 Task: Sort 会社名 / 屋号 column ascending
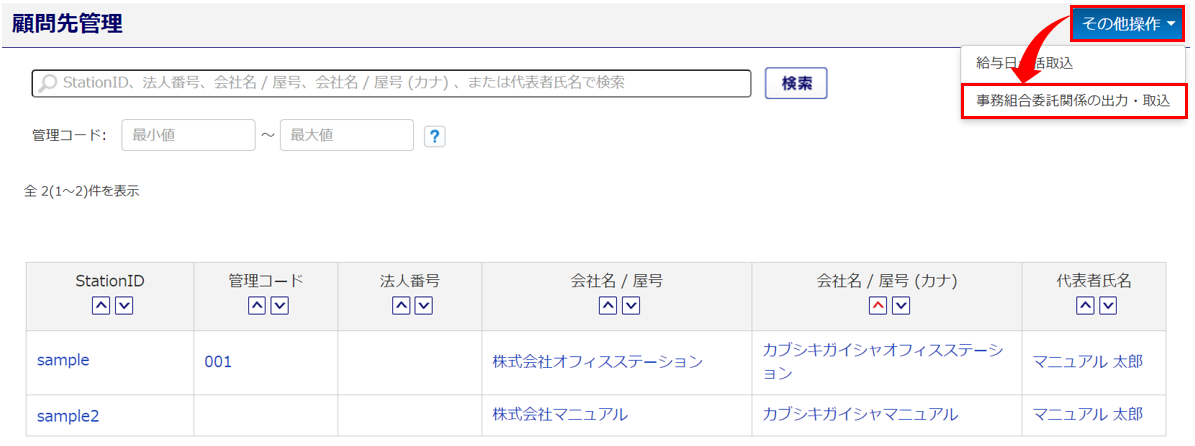click(607, 306)
